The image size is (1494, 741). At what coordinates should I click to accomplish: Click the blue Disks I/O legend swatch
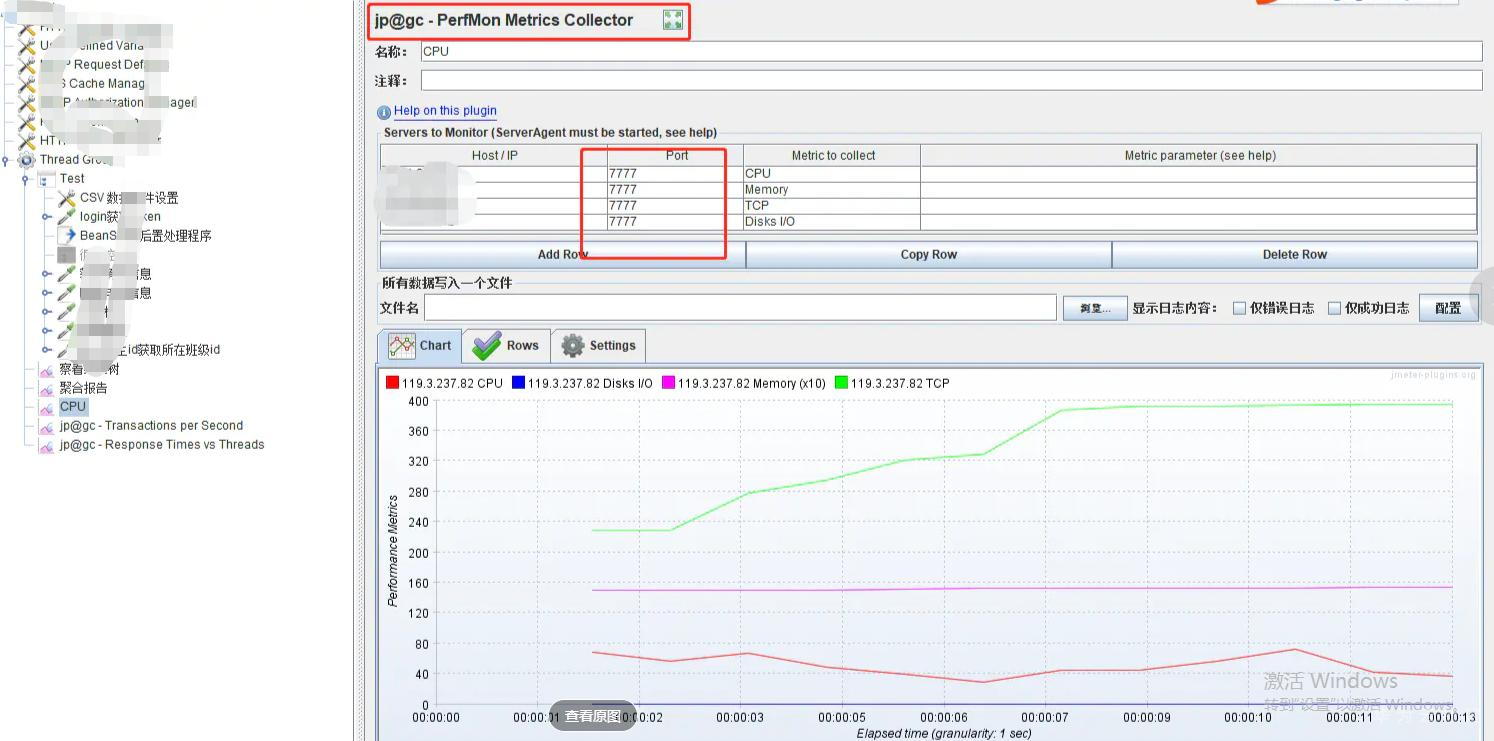click(x=518, y=383)
